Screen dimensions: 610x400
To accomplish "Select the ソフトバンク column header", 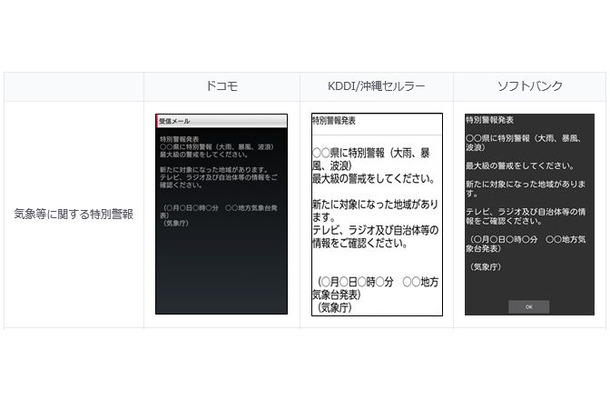I will (530, 86).
